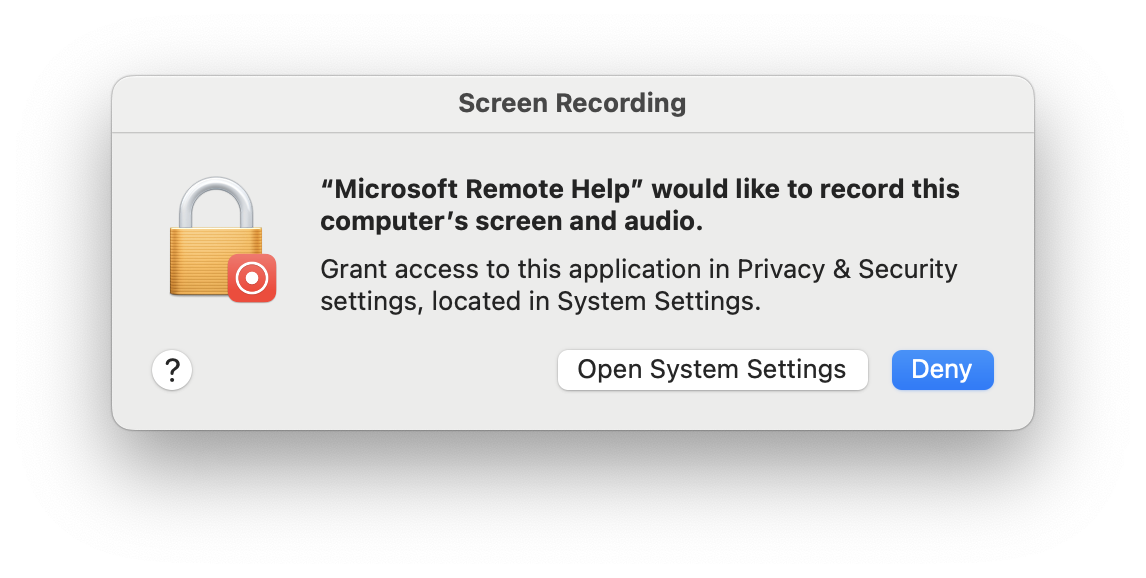Open System Settings from the dialog
This screenshot has height=578, width=1146.
pos(713,370)
